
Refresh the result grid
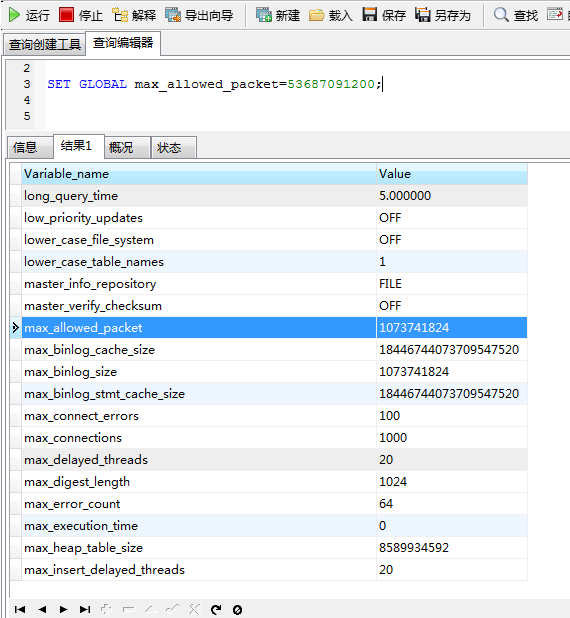(216, 609)
